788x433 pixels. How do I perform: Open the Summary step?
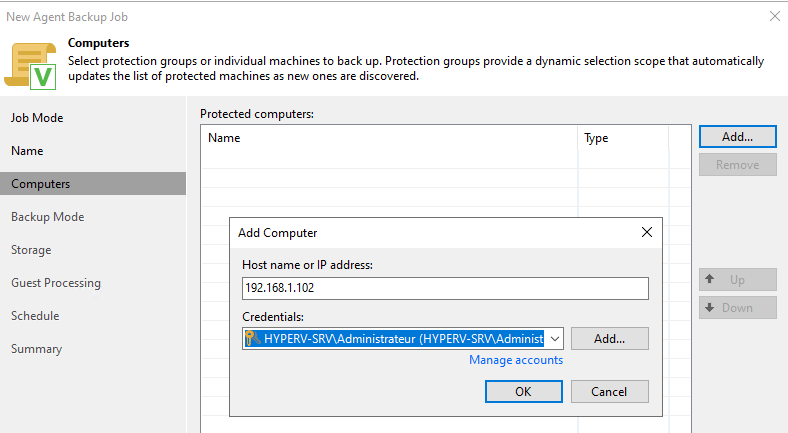pyautogui.click(x=37, y=349)
